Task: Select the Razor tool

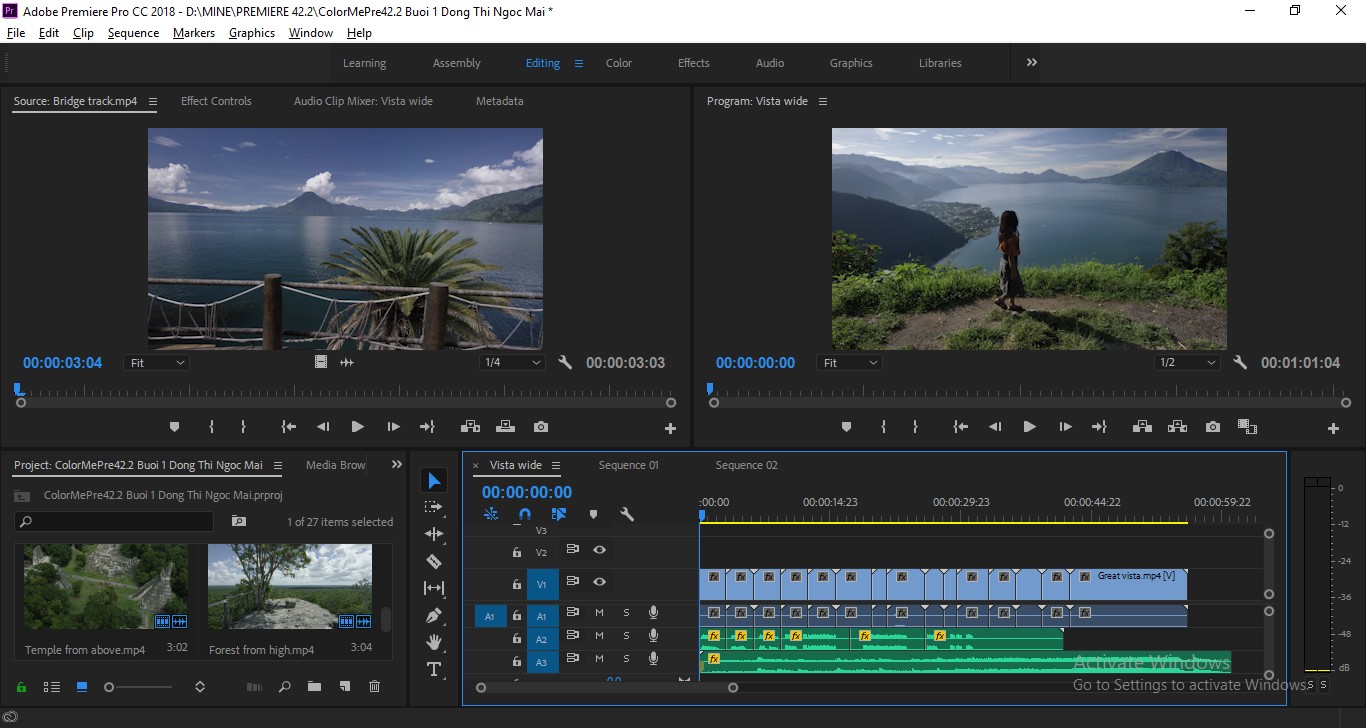Action: pos(434,561)
